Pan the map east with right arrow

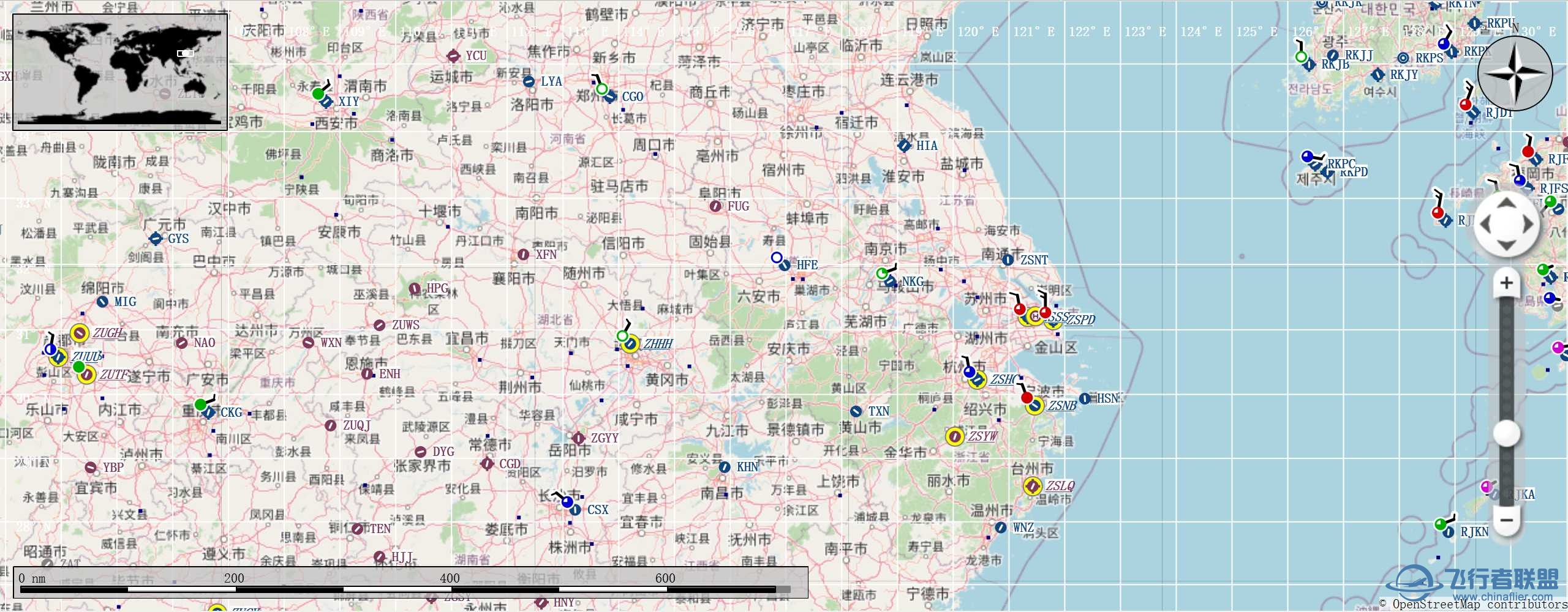pyautogui.click(x=1528, y=225)
